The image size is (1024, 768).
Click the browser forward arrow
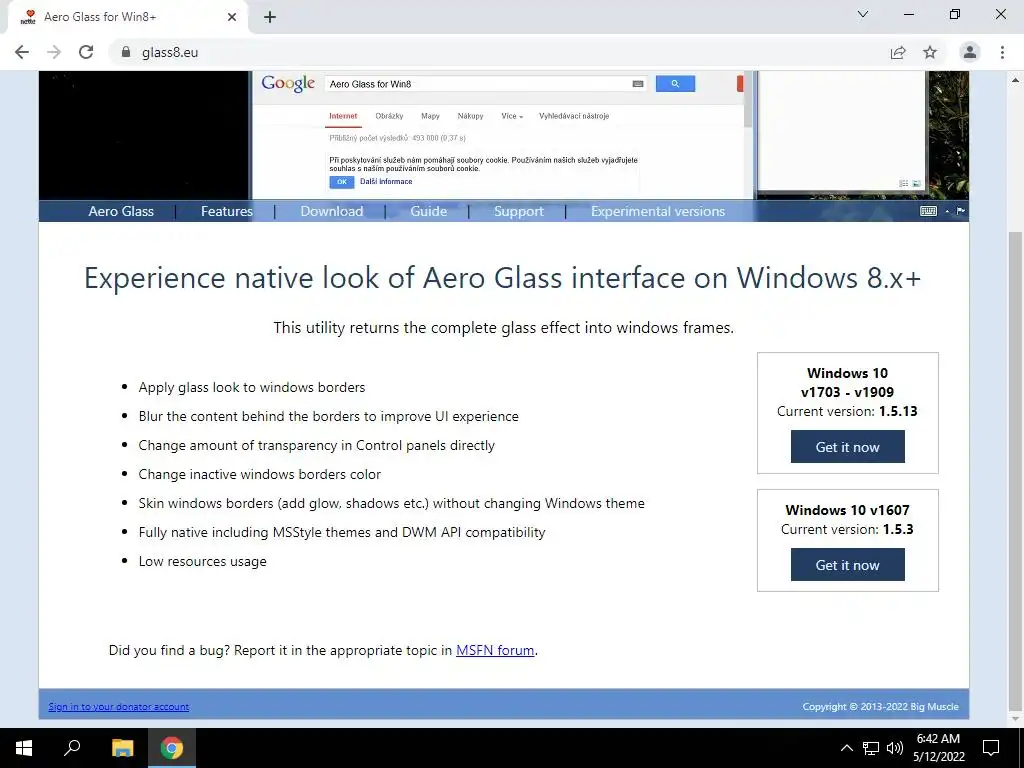[x=54, y=52]
